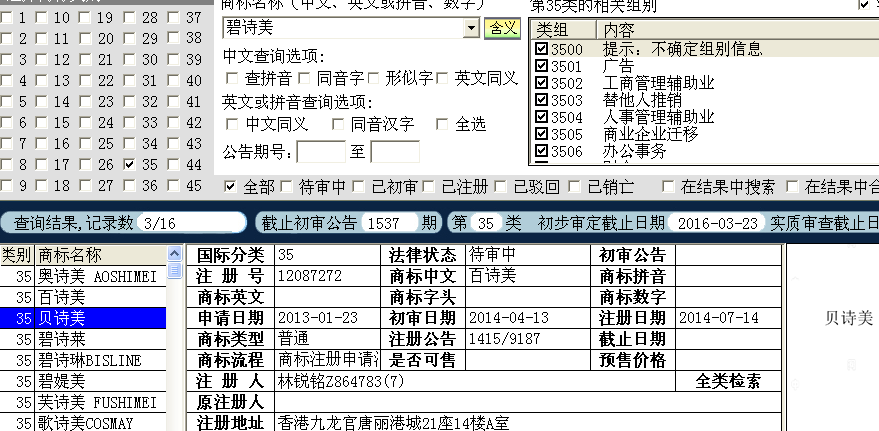
Task: Select class 12 checkbox
Action: click(x=41, y=60)
